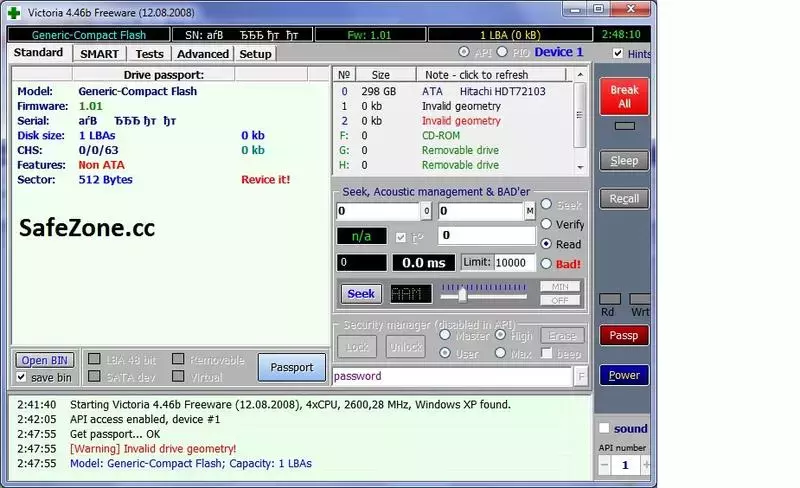Screen dimensions: 800x488
Task: Click the device list scroll down arrow
Action: pos(580,167)
